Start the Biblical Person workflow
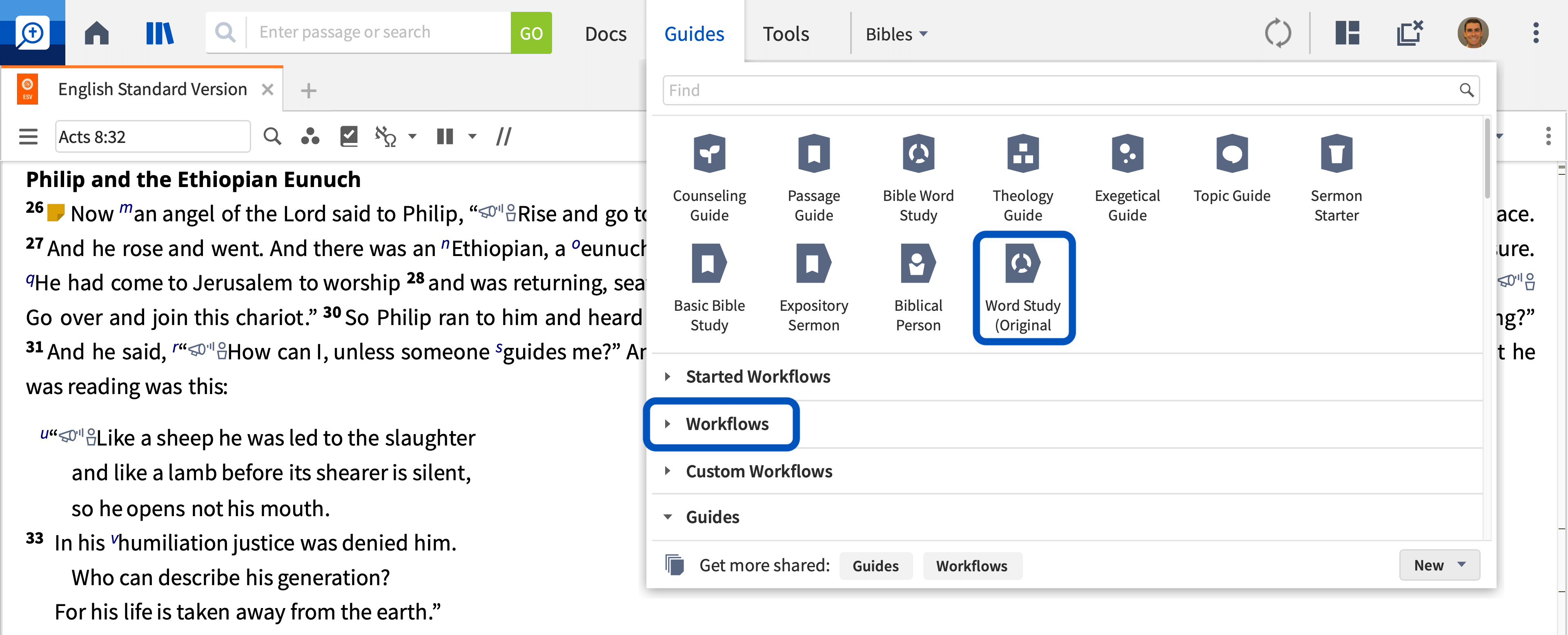 tap(918, 288)
